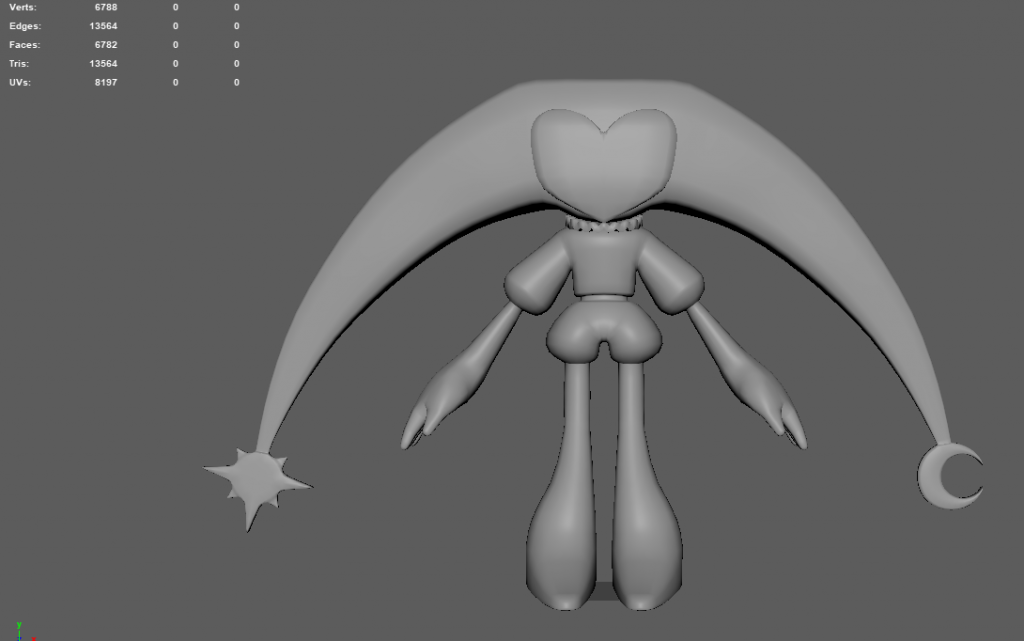Click the "Faces:" label in the poly count HUD
Screen dimensions: 1024x641
click(25, 45)
